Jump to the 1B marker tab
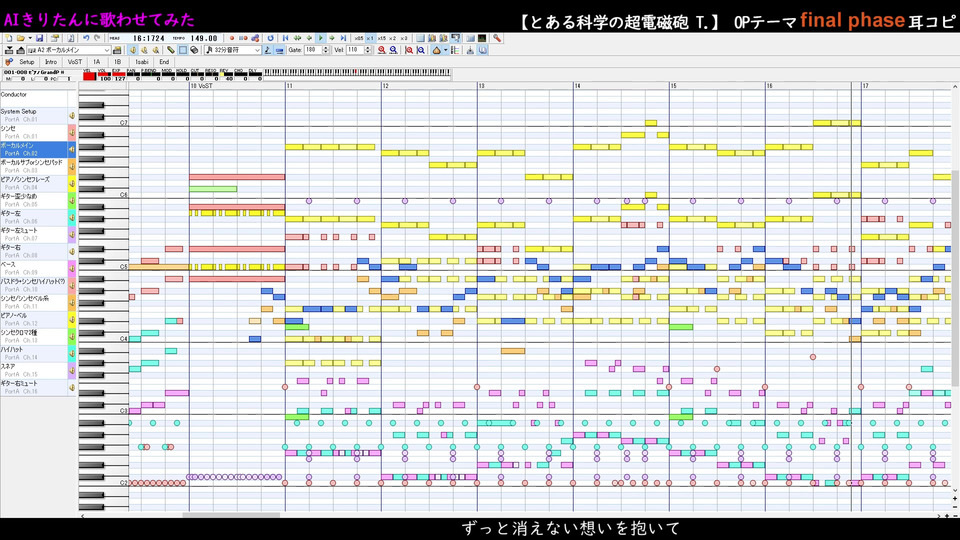 [x=118, y=62]
